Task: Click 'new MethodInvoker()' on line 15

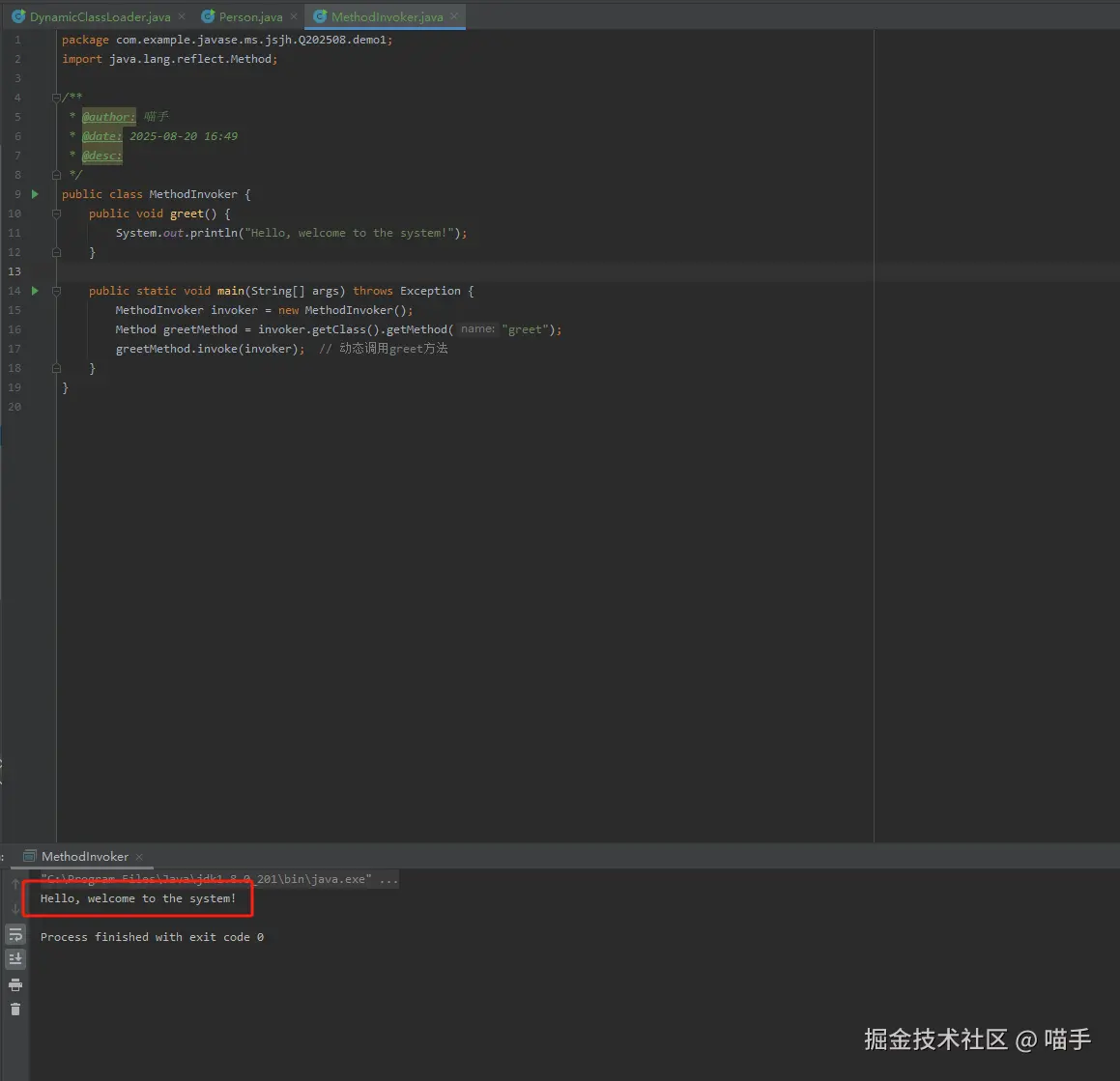Action: [342, 310]
